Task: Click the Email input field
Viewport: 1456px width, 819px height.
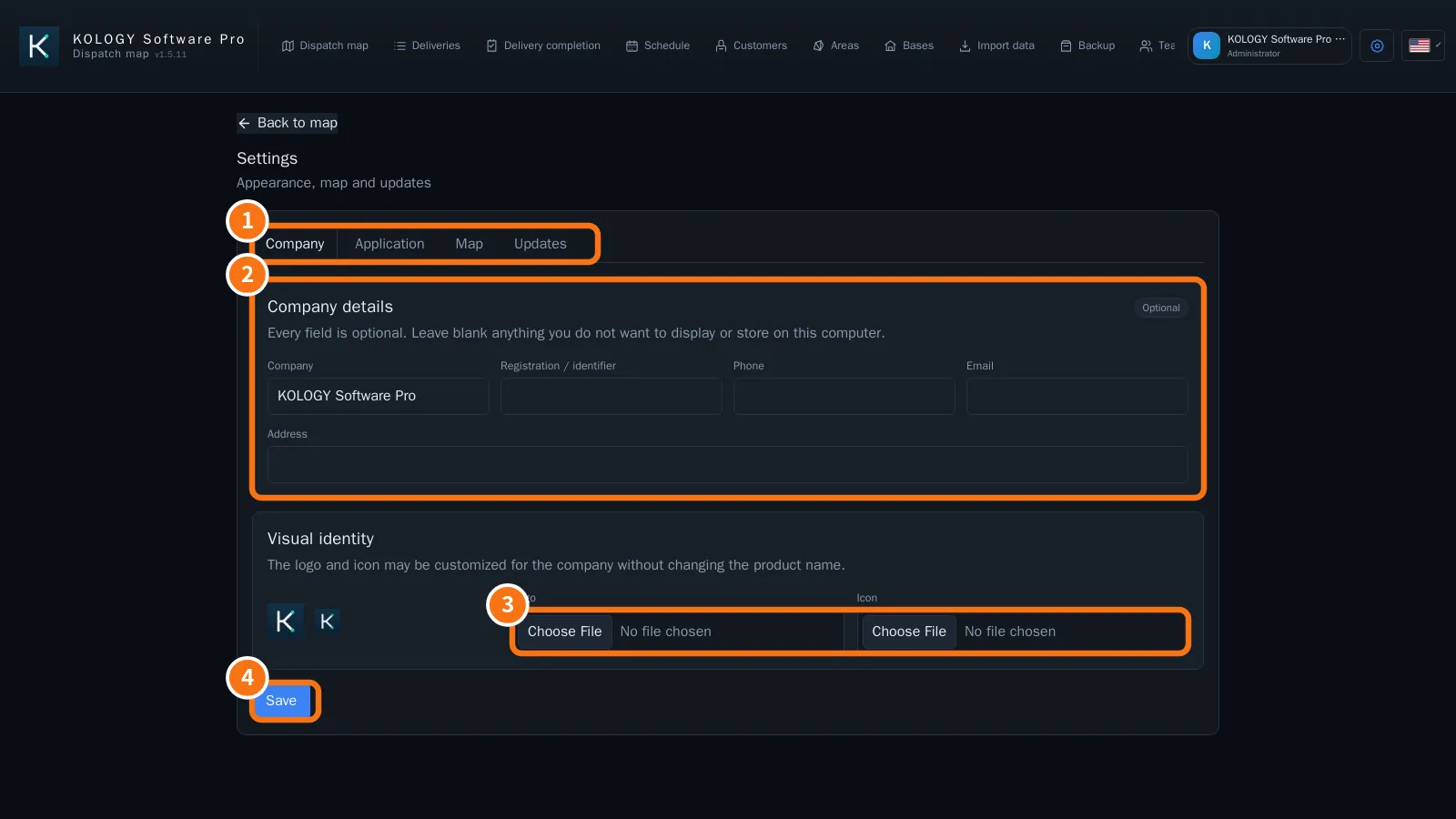Action: (x=1077, y=396)
